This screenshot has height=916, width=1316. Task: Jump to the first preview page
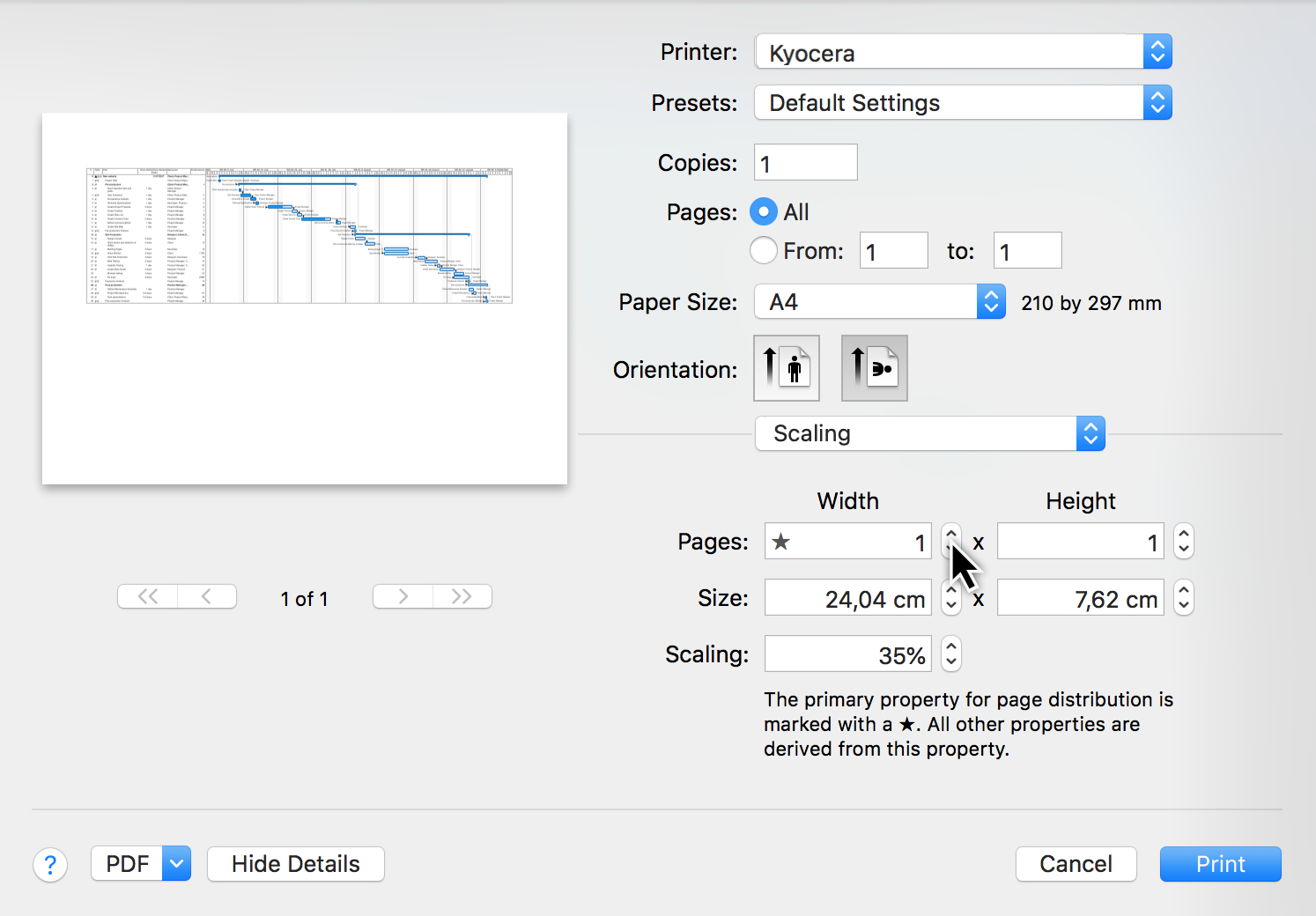(146, 596)
